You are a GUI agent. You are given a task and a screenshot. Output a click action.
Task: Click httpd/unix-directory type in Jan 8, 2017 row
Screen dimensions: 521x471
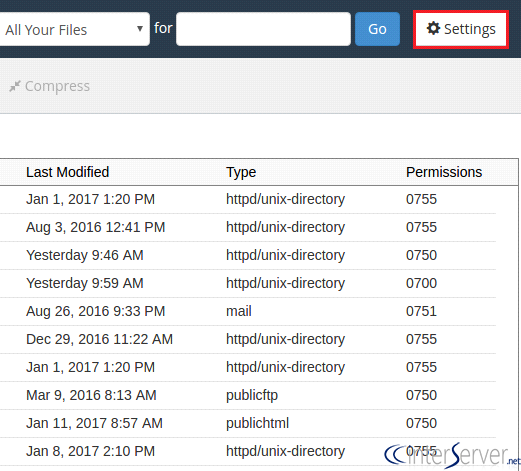coord(285,451)
